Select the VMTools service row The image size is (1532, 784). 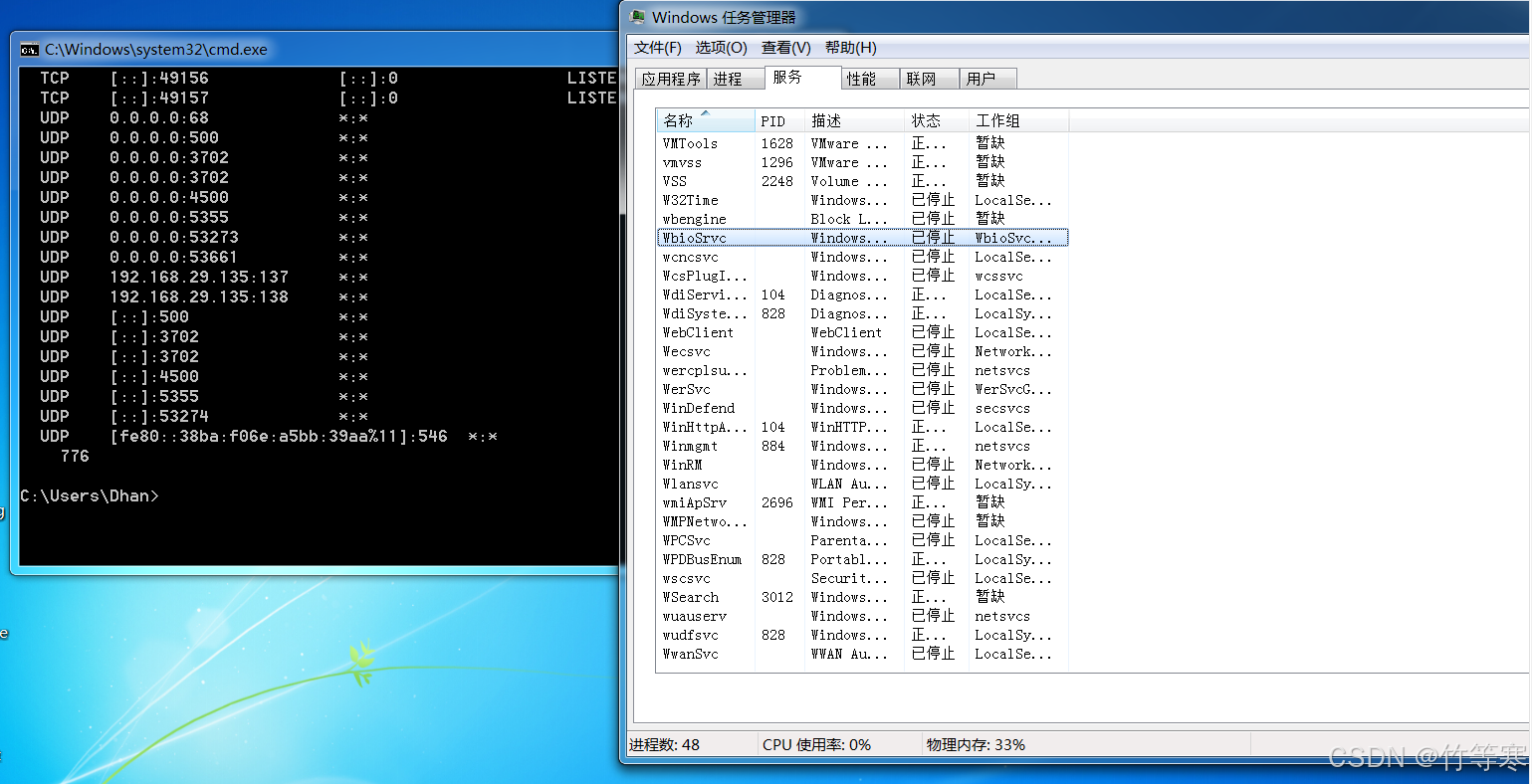690,144
